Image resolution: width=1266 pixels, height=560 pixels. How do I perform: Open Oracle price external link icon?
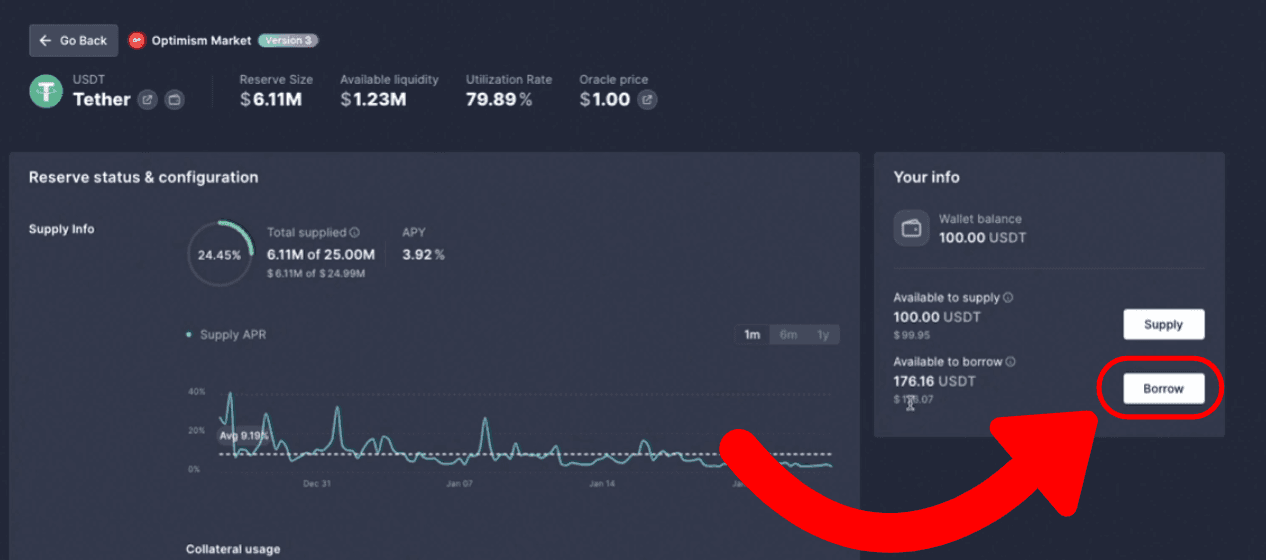(647, 100)
